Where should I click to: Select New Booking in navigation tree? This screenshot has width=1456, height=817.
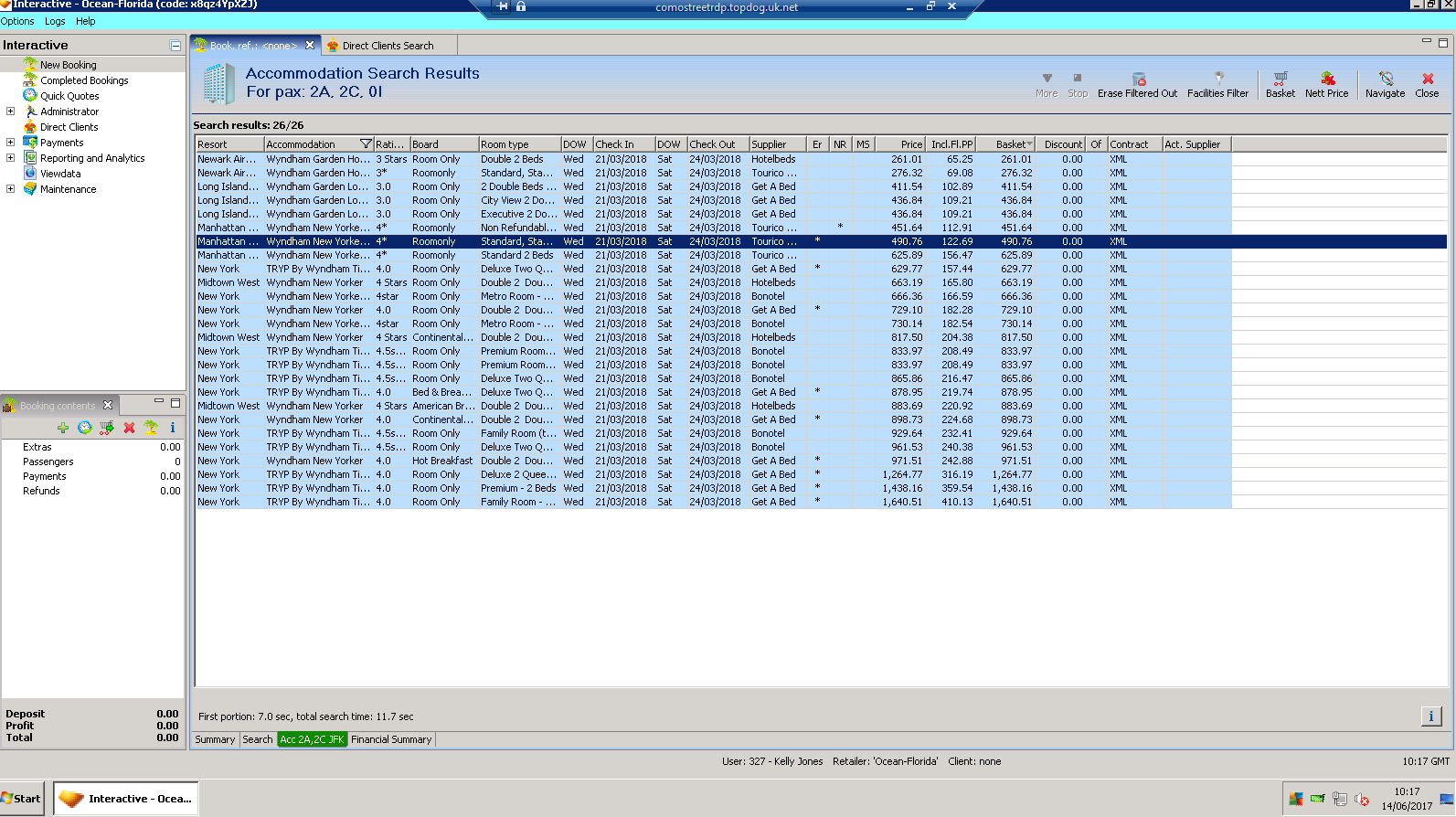tap(68, 65)
